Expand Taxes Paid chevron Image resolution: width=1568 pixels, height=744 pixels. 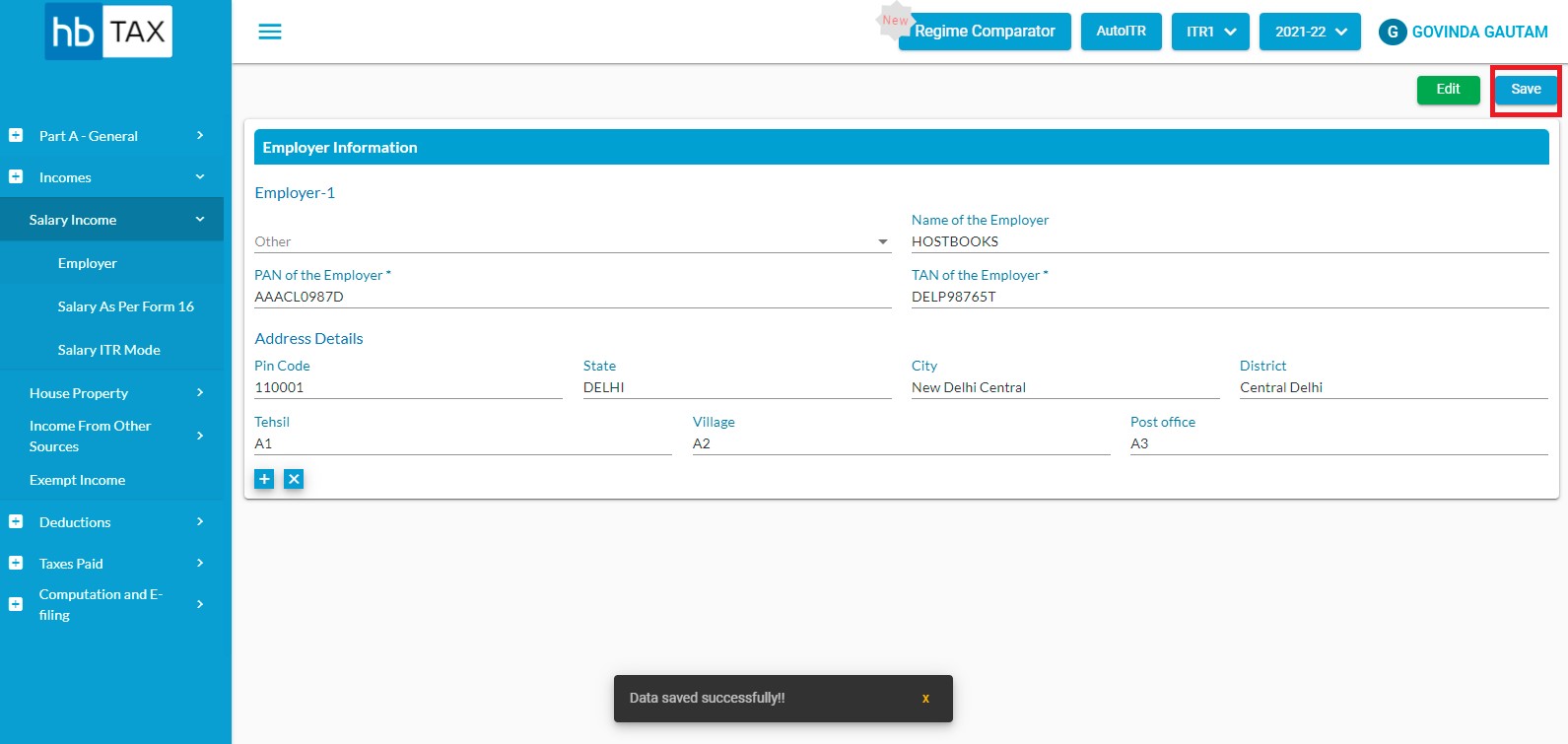tap(200, 563)
